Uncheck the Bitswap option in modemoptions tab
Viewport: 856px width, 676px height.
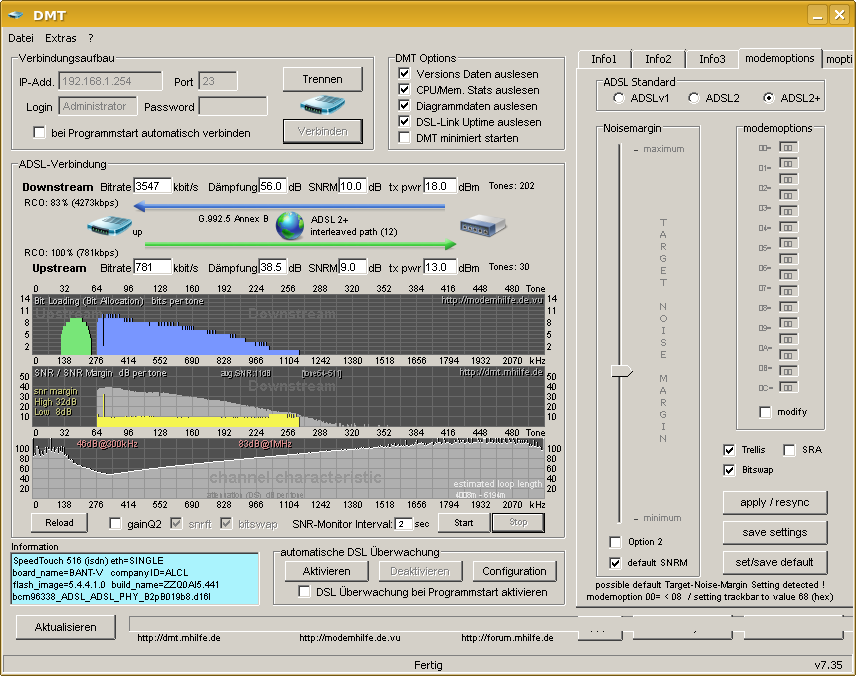[x=729, y=470]
